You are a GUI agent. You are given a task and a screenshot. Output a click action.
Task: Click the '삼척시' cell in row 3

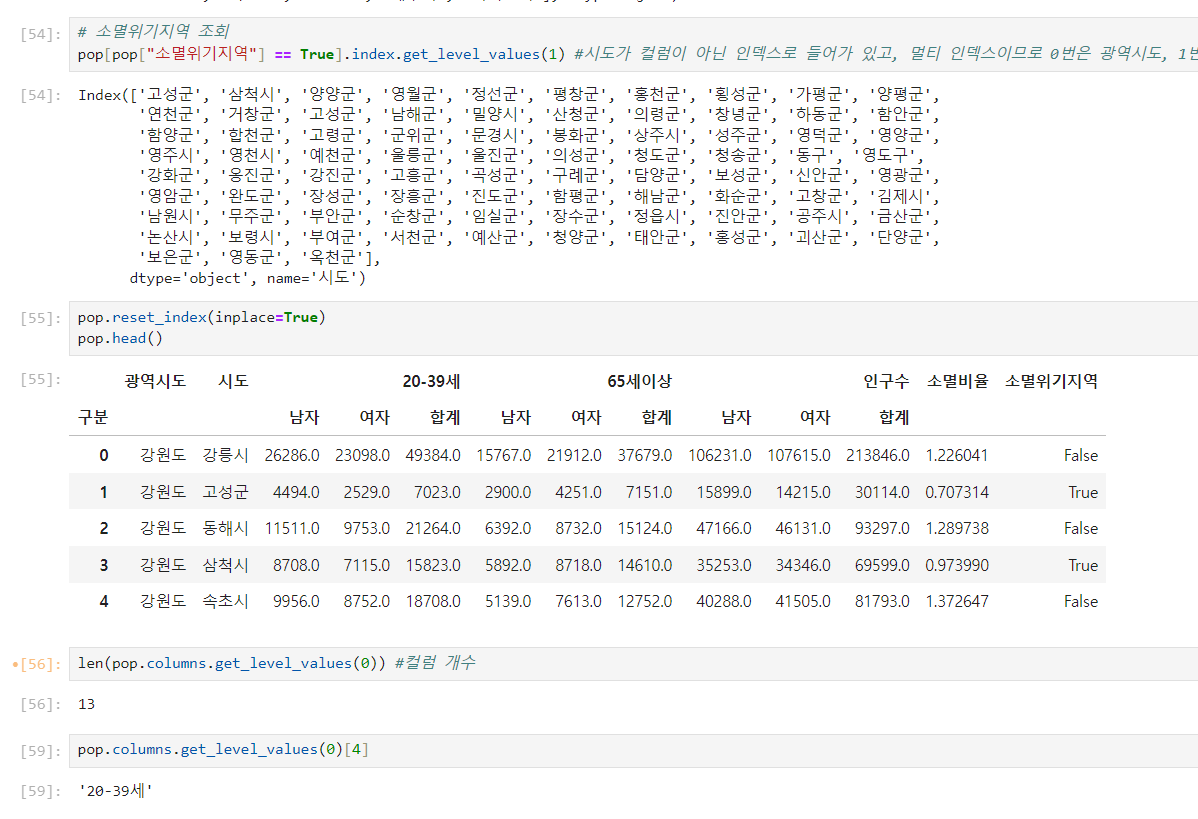click(x=225, y=565)
